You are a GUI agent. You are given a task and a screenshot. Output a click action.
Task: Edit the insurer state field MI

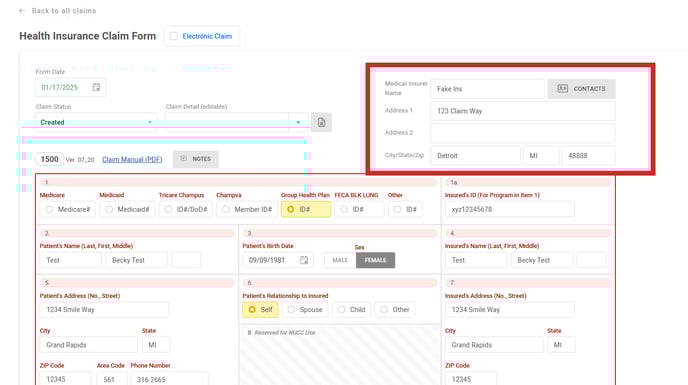pos(541,155)
